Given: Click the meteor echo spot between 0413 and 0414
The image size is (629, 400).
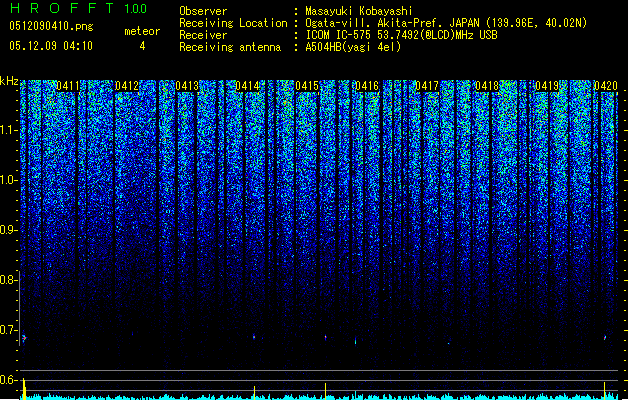Looking at the screenshot, I should (254, 337).
